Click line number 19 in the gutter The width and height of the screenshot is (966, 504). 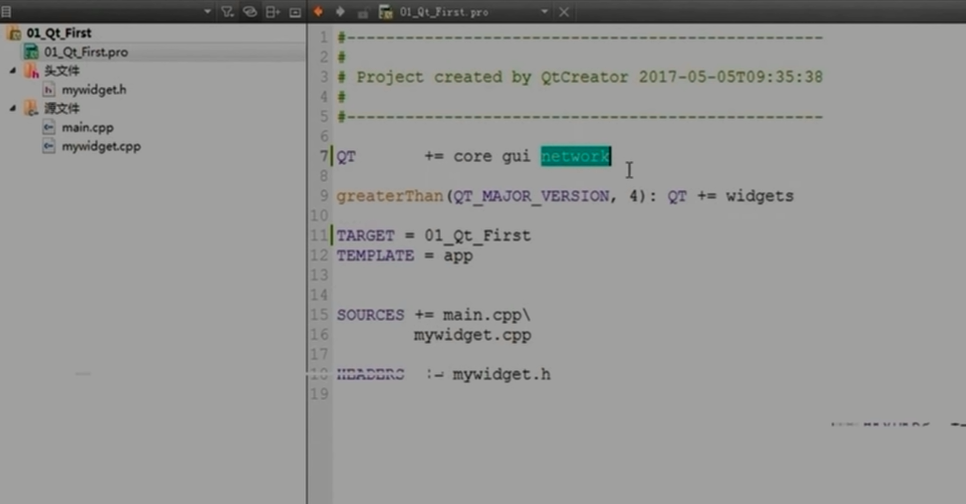click(x=319, y=394)
